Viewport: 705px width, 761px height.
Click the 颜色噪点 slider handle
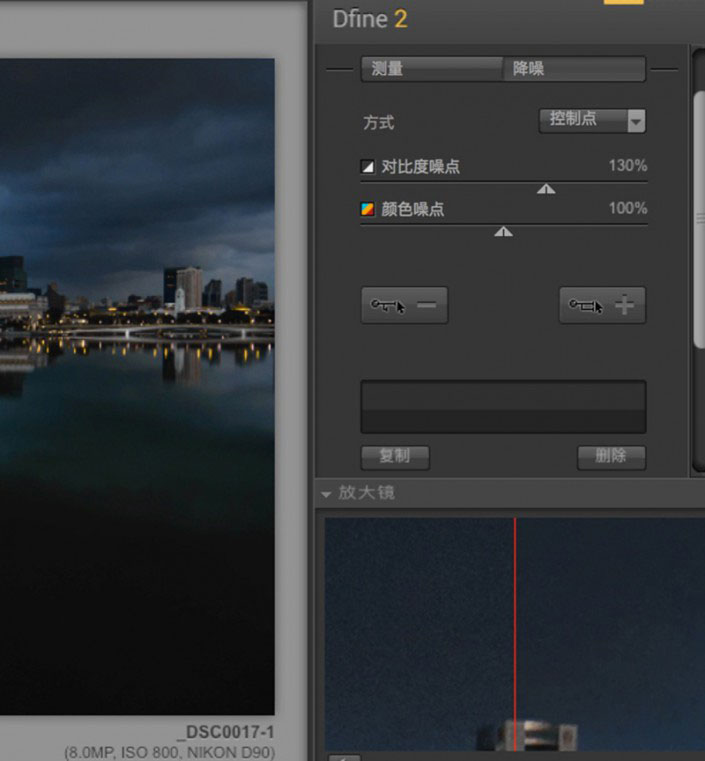tap(503, 232)
